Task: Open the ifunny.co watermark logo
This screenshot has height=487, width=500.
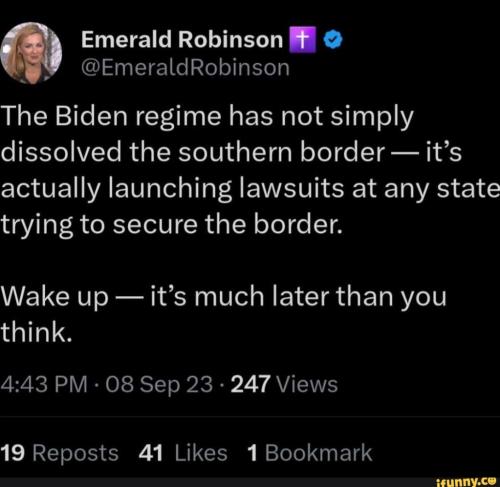Action: [466, 481]
